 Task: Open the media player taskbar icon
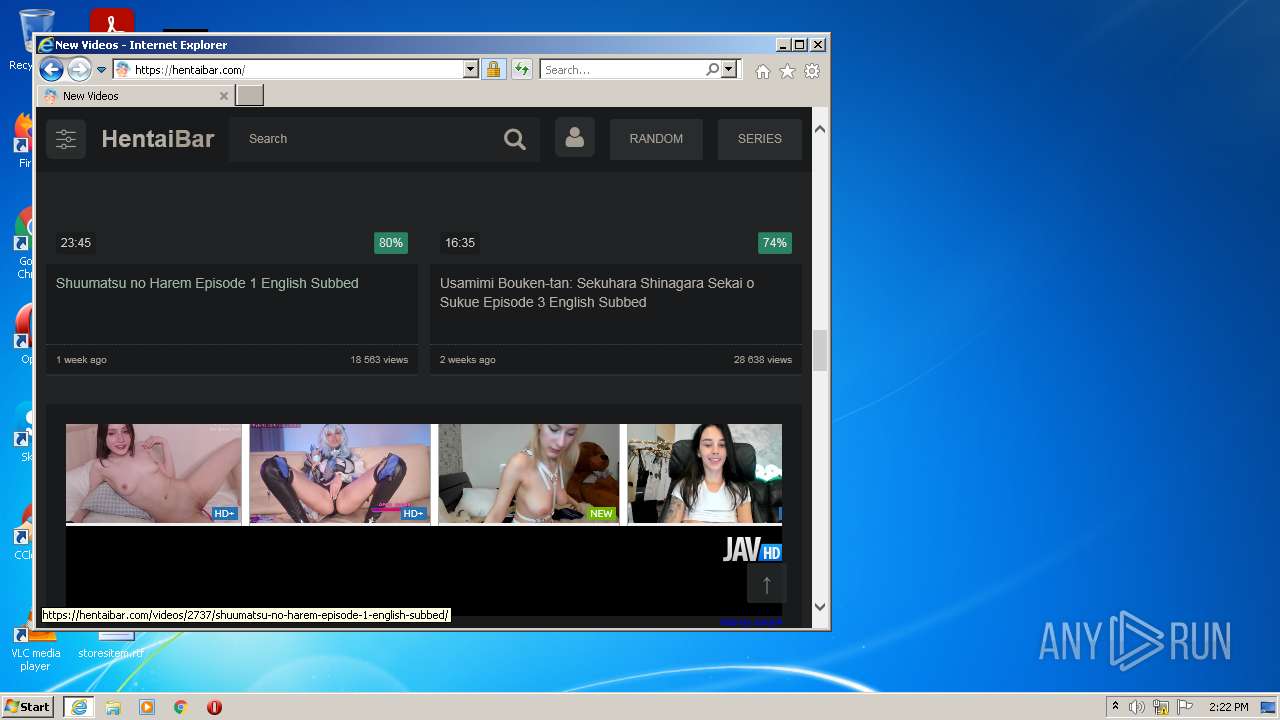pyautogui.click(x=147, y=707)
